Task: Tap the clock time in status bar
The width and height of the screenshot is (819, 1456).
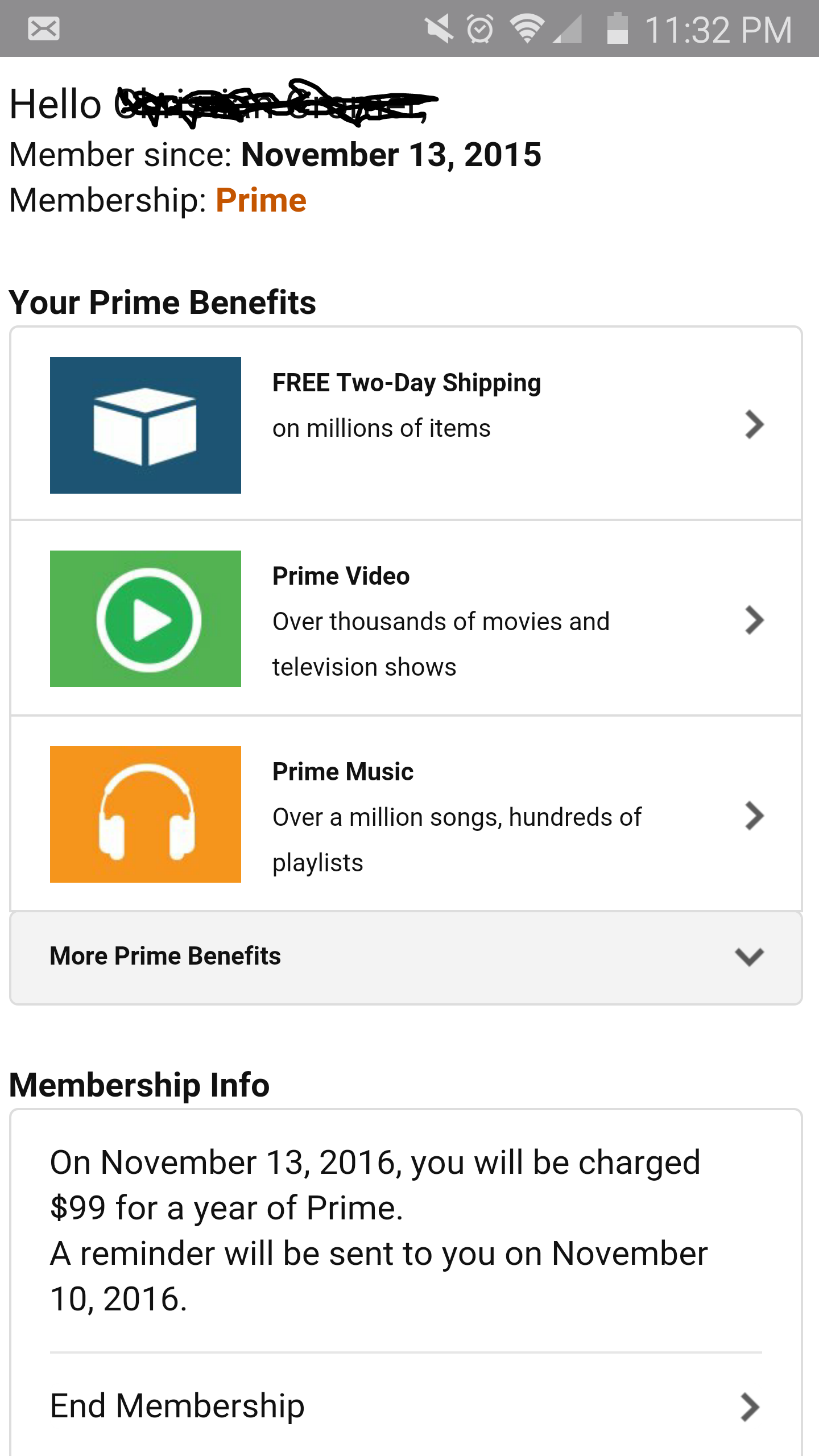Action: [718, 30]
